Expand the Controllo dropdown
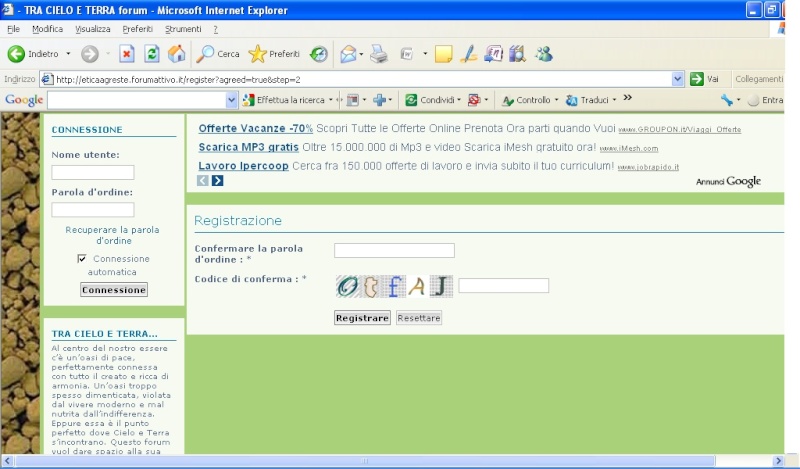Viewport: 800px width, 469px height. (556, 100)
